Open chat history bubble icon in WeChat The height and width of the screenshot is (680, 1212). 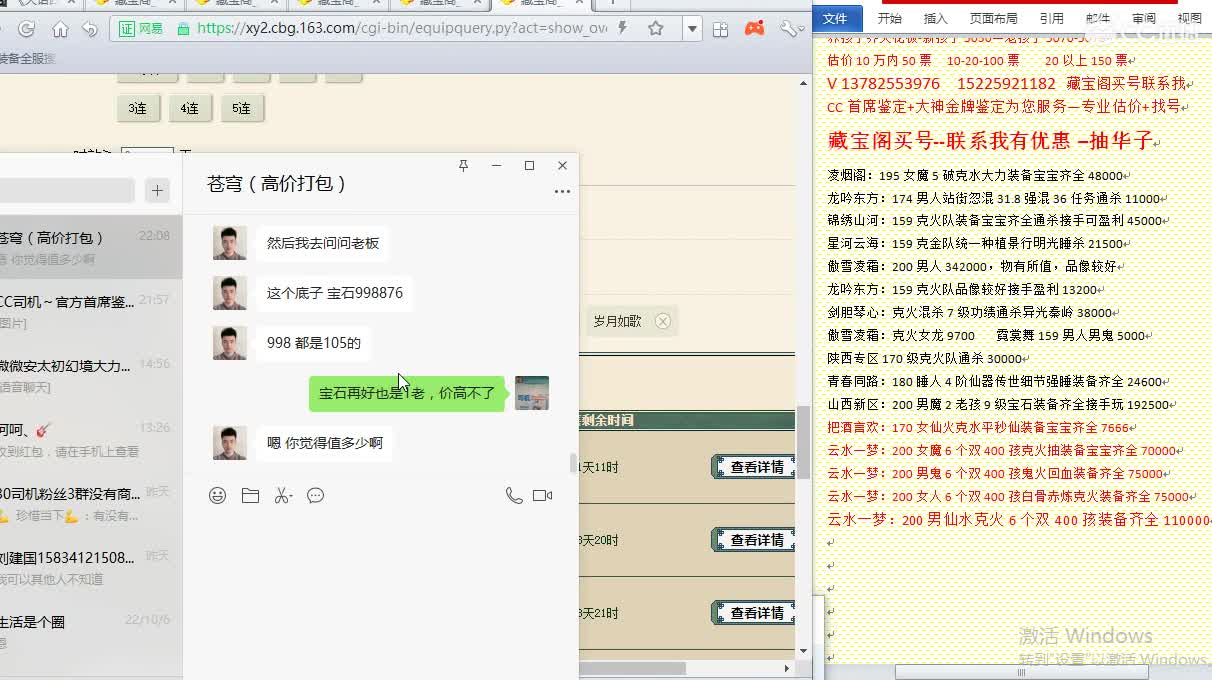click(316, 495)
